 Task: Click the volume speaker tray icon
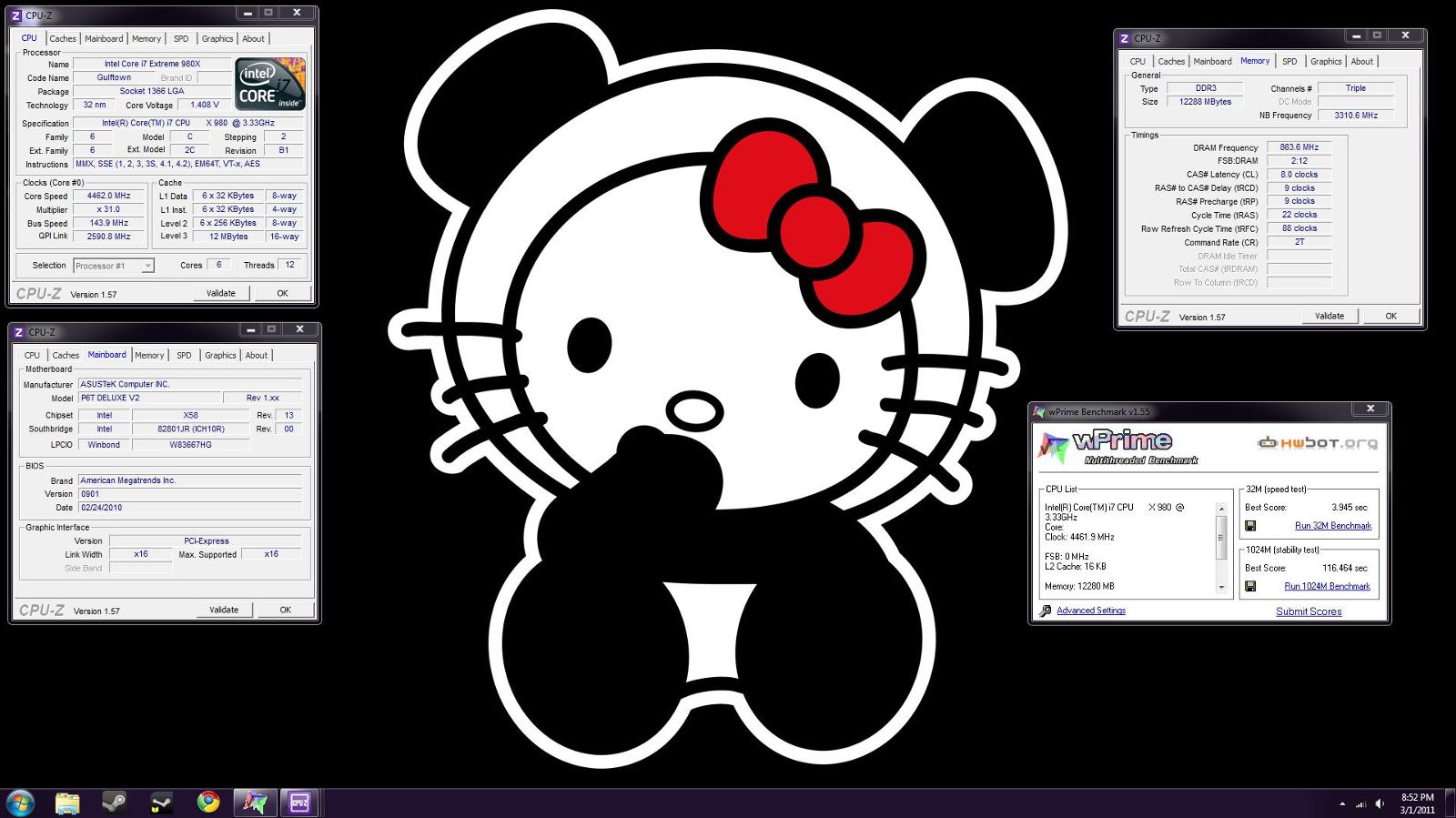pyautogui.click(x=1380, y=803)
